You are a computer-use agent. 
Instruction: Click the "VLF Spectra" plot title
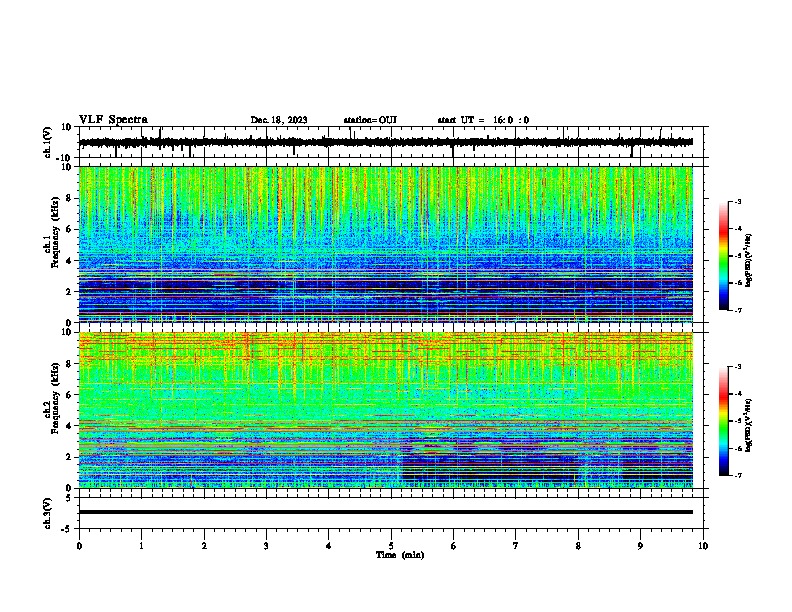click(113, 120)
